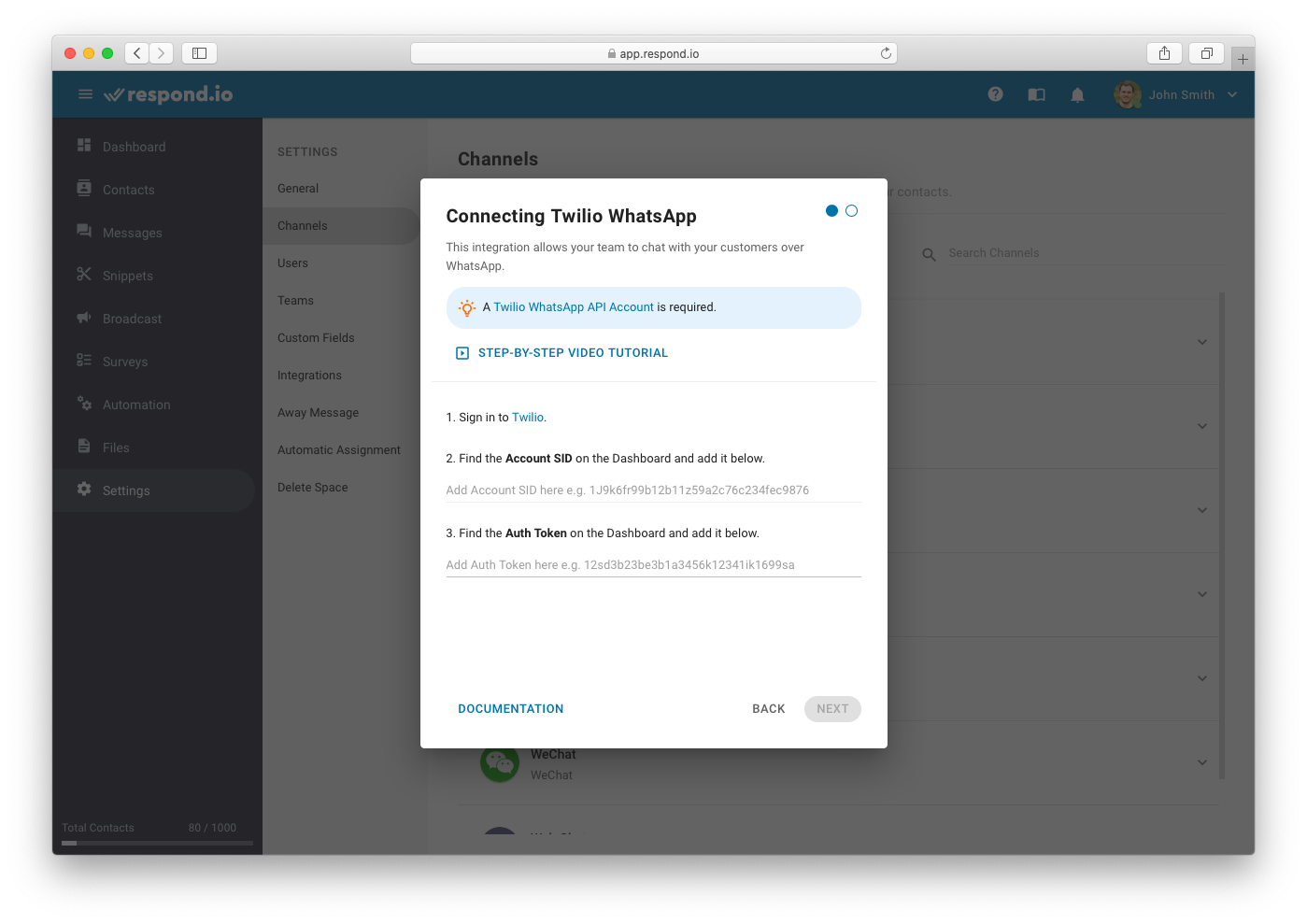Reload the page with refresh icon
Screen dimensions: 1307x924
pos(886,53)
